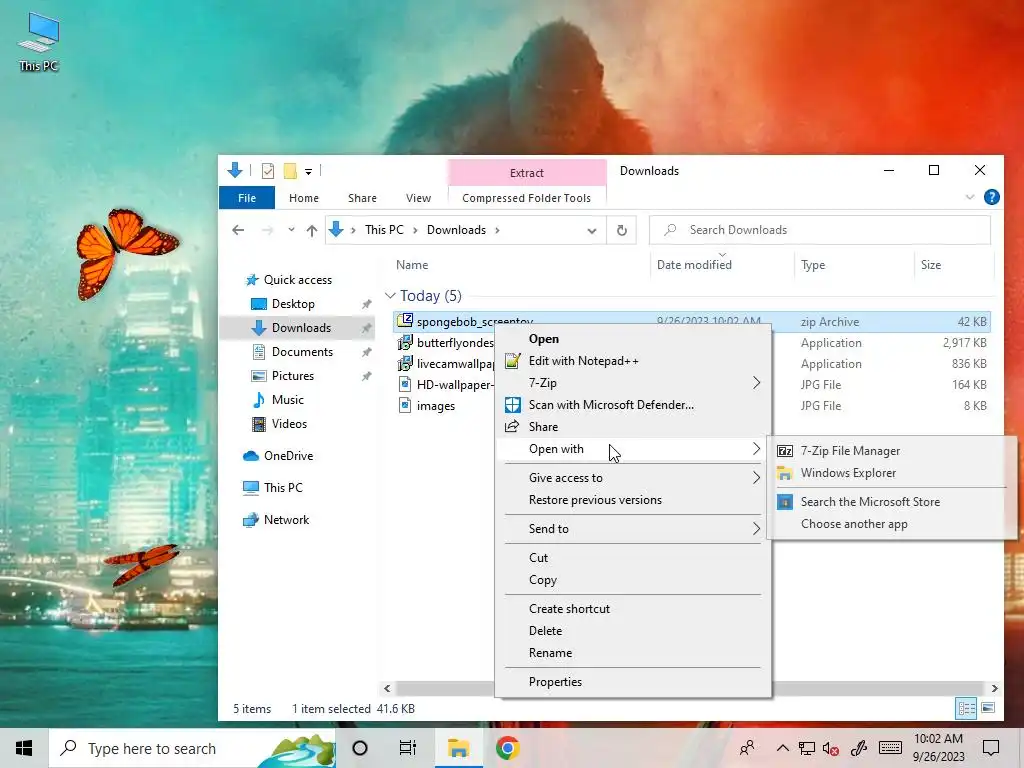
Task: Click the HD-wallpaper JPG file icon
Action: tap(405, 384)
